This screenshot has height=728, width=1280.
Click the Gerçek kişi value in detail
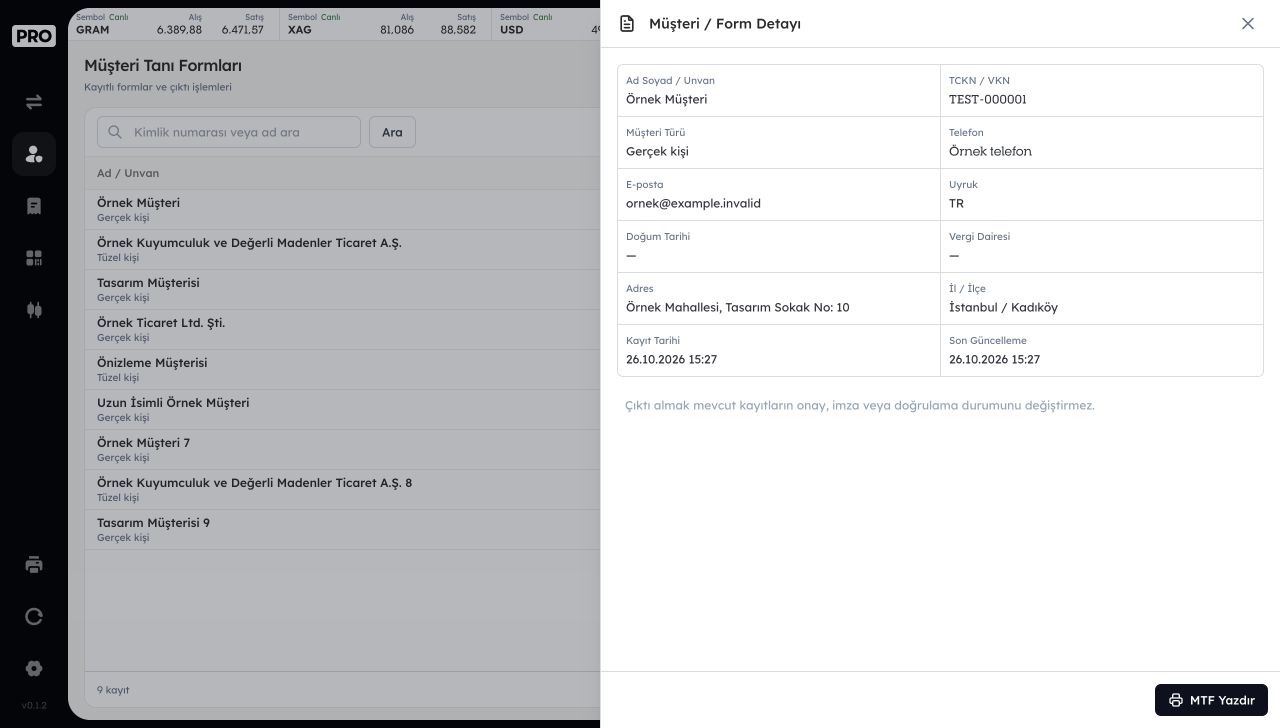[657, 151]
